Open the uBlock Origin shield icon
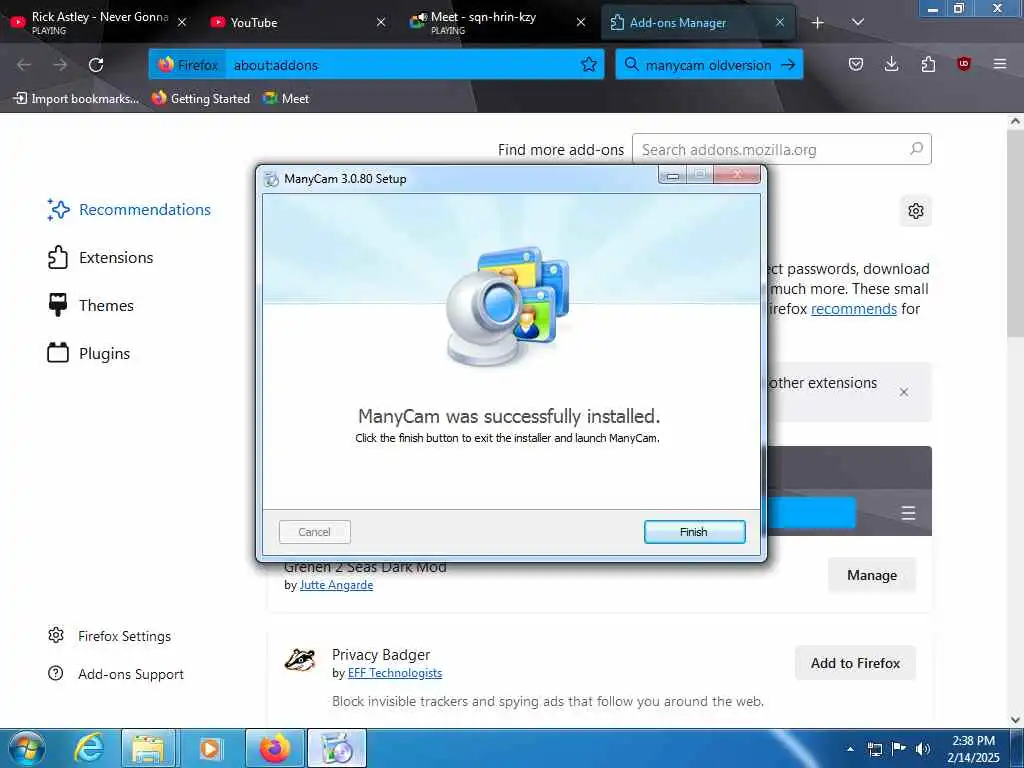The image size is (1024, 768). (964, 64)
